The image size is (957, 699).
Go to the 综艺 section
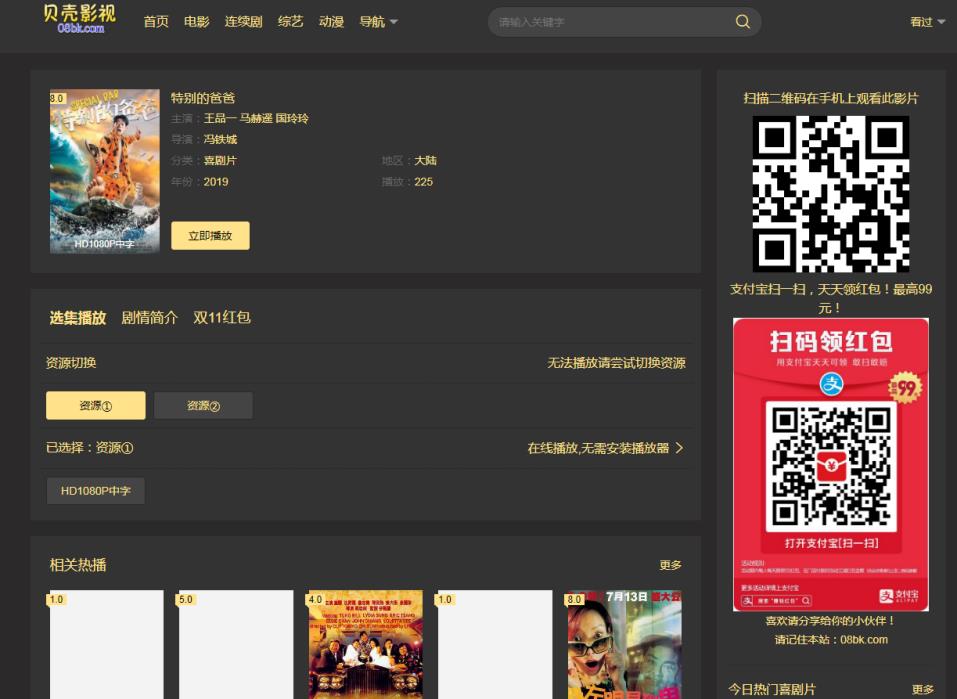tap(291, 22)
